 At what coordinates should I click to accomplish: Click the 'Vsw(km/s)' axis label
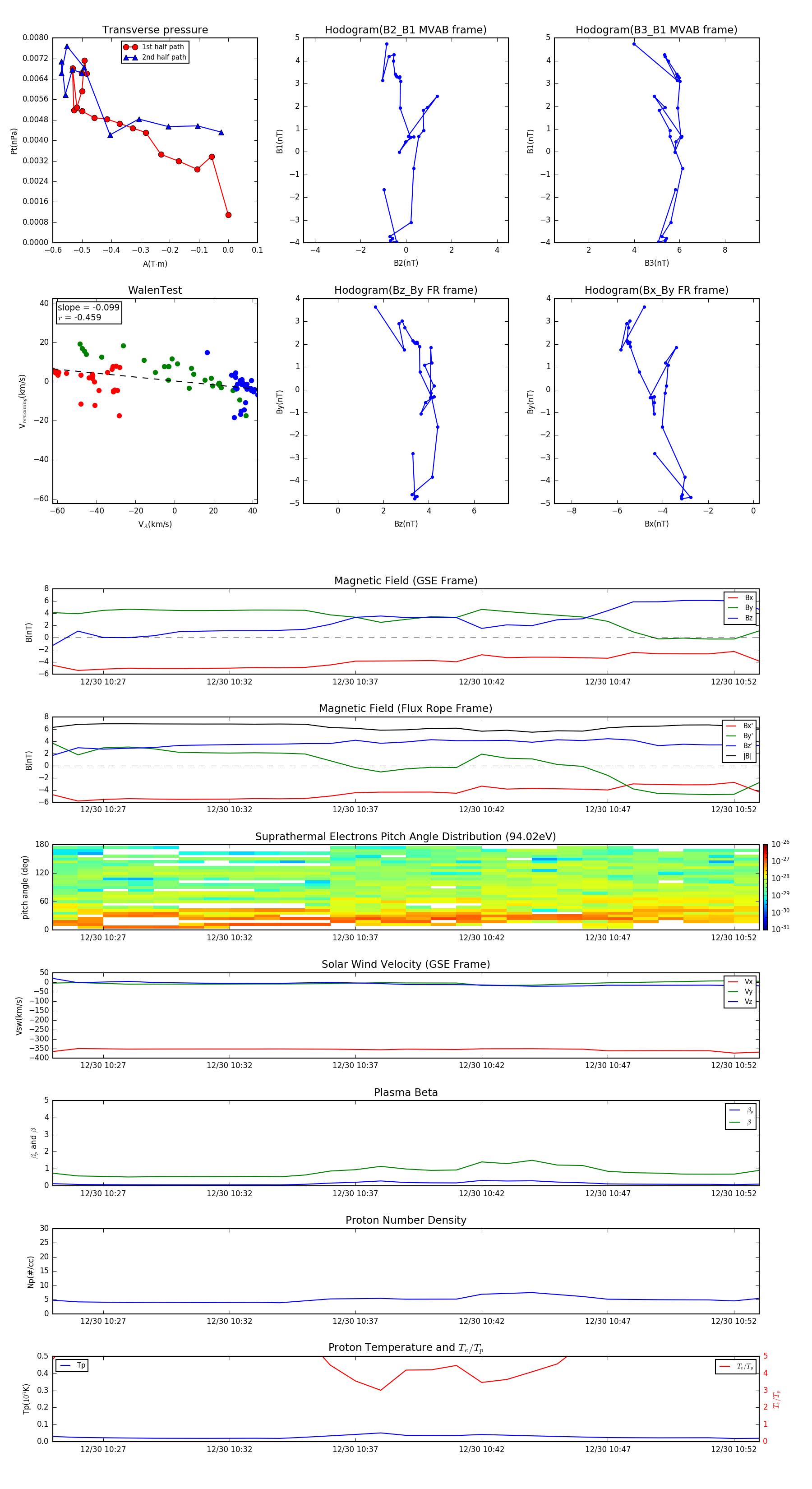tap(19, 1016)
